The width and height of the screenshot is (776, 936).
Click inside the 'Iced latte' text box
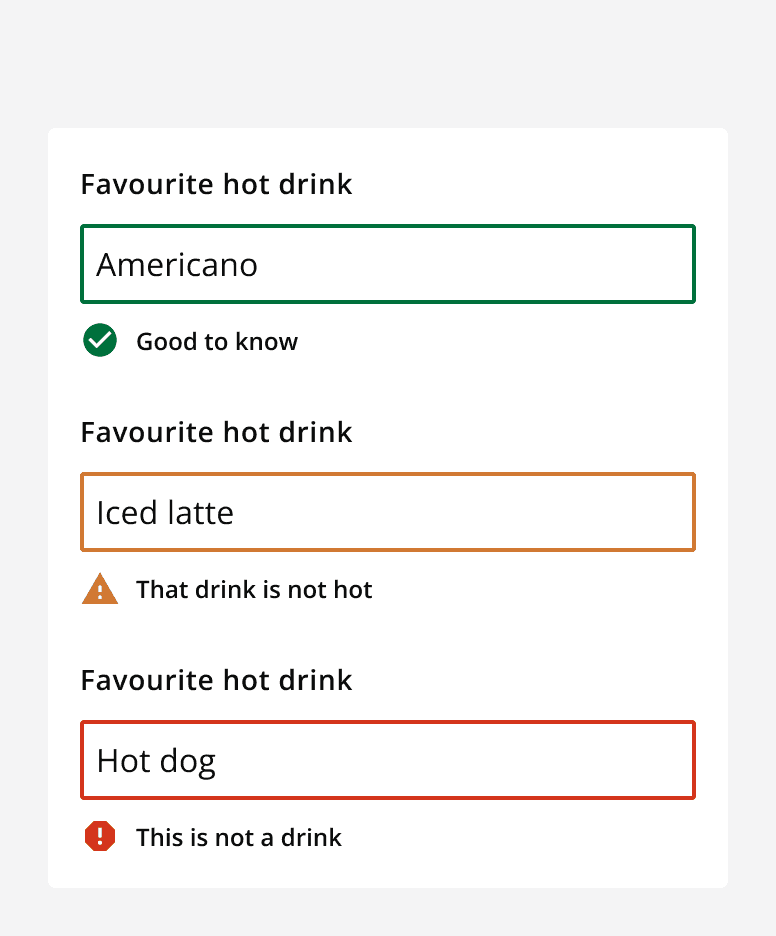click(388, 512)
